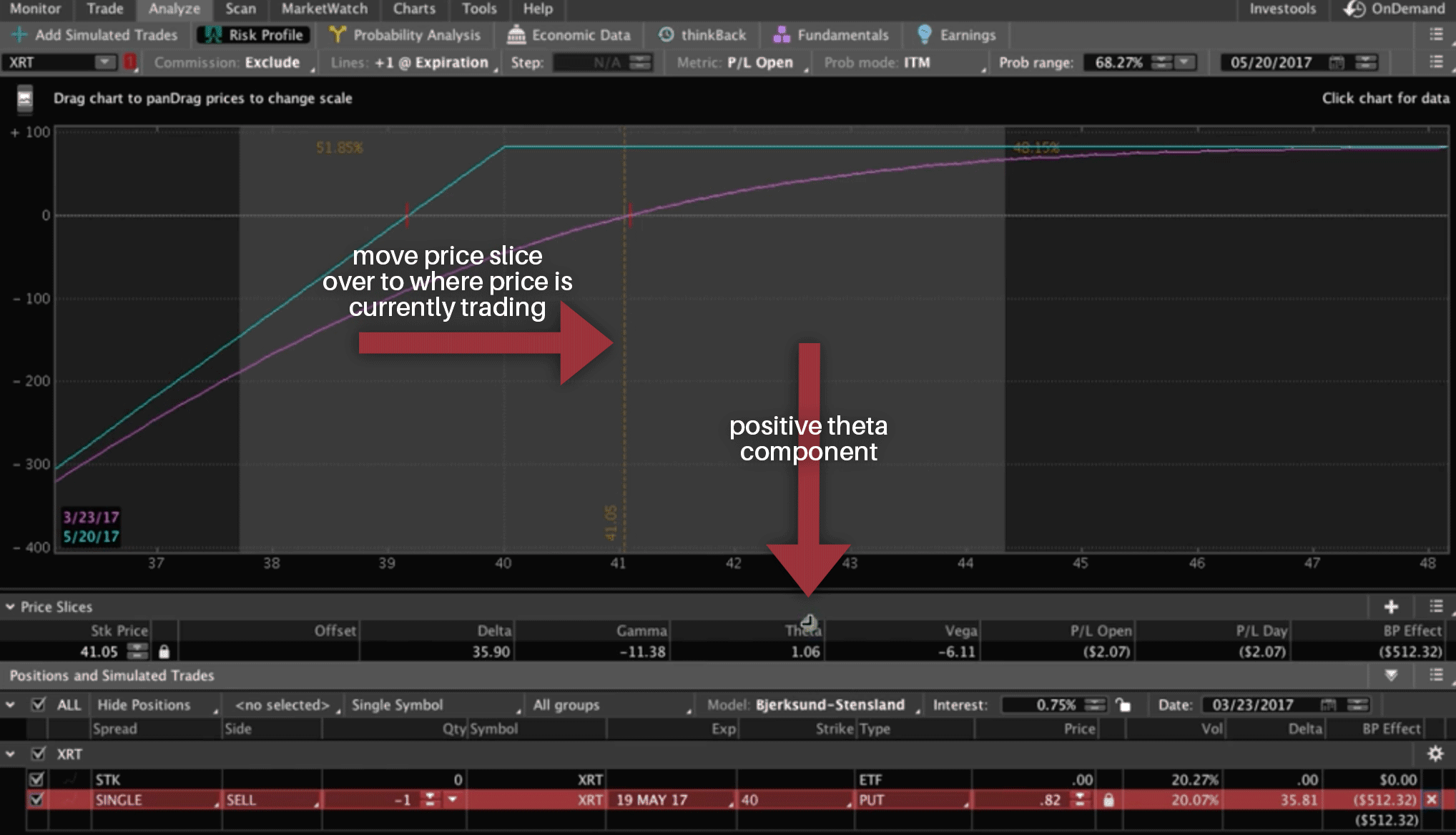
Task: Open the Hide Positions dropdown
Action: pos(156,705)
